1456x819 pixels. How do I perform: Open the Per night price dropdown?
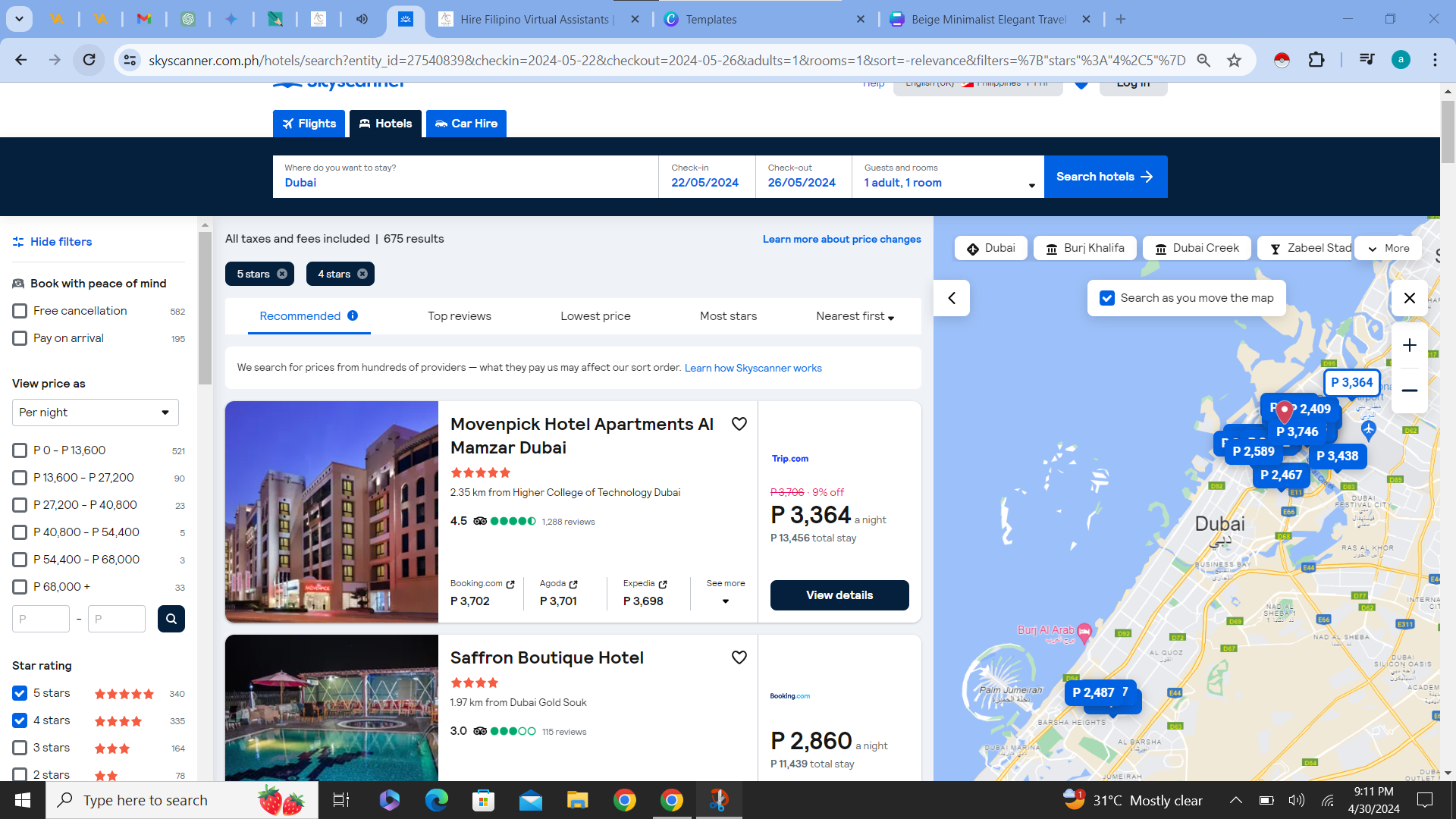tap(95, 413)
